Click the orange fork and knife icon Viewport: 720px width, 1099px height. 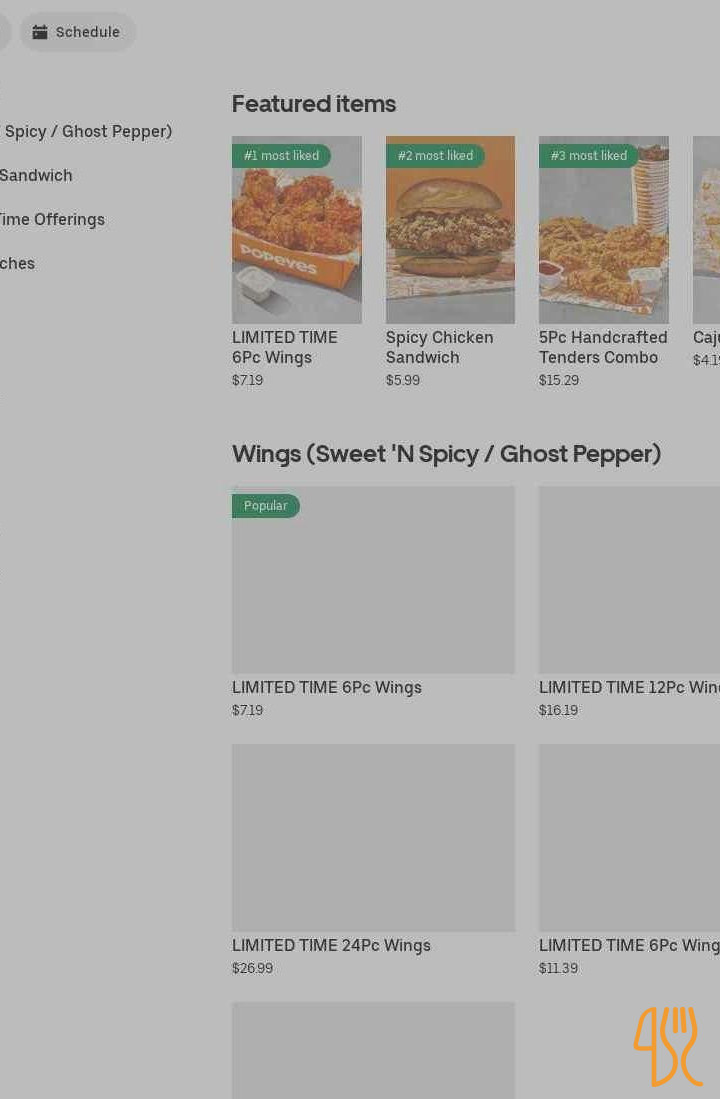(x=667, y=1046)
